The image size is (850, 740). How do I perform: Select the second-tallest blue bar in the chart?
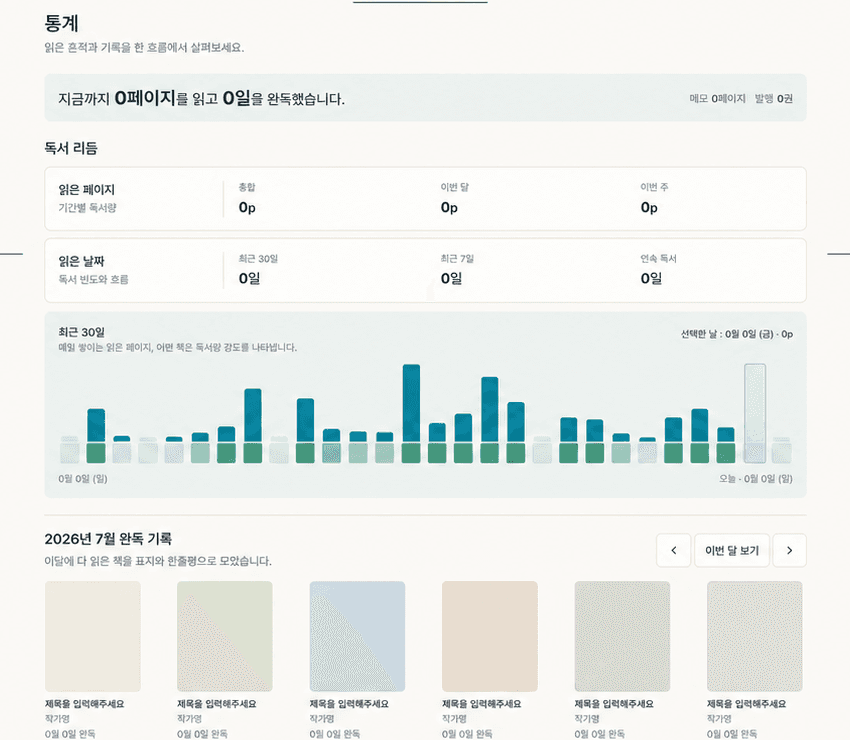(x=490, y=420)
